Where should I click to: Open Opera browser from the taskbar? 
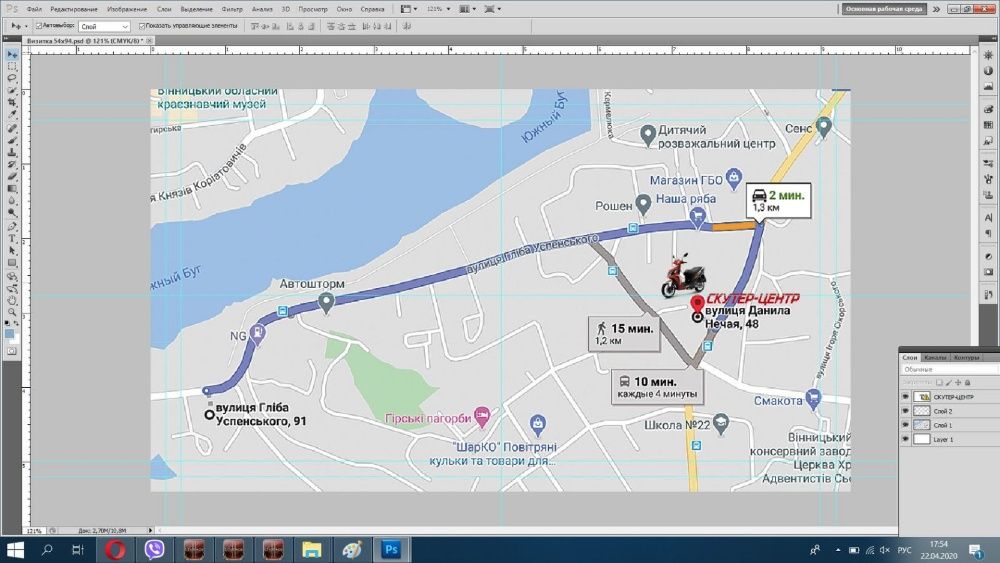pos(115,550)
